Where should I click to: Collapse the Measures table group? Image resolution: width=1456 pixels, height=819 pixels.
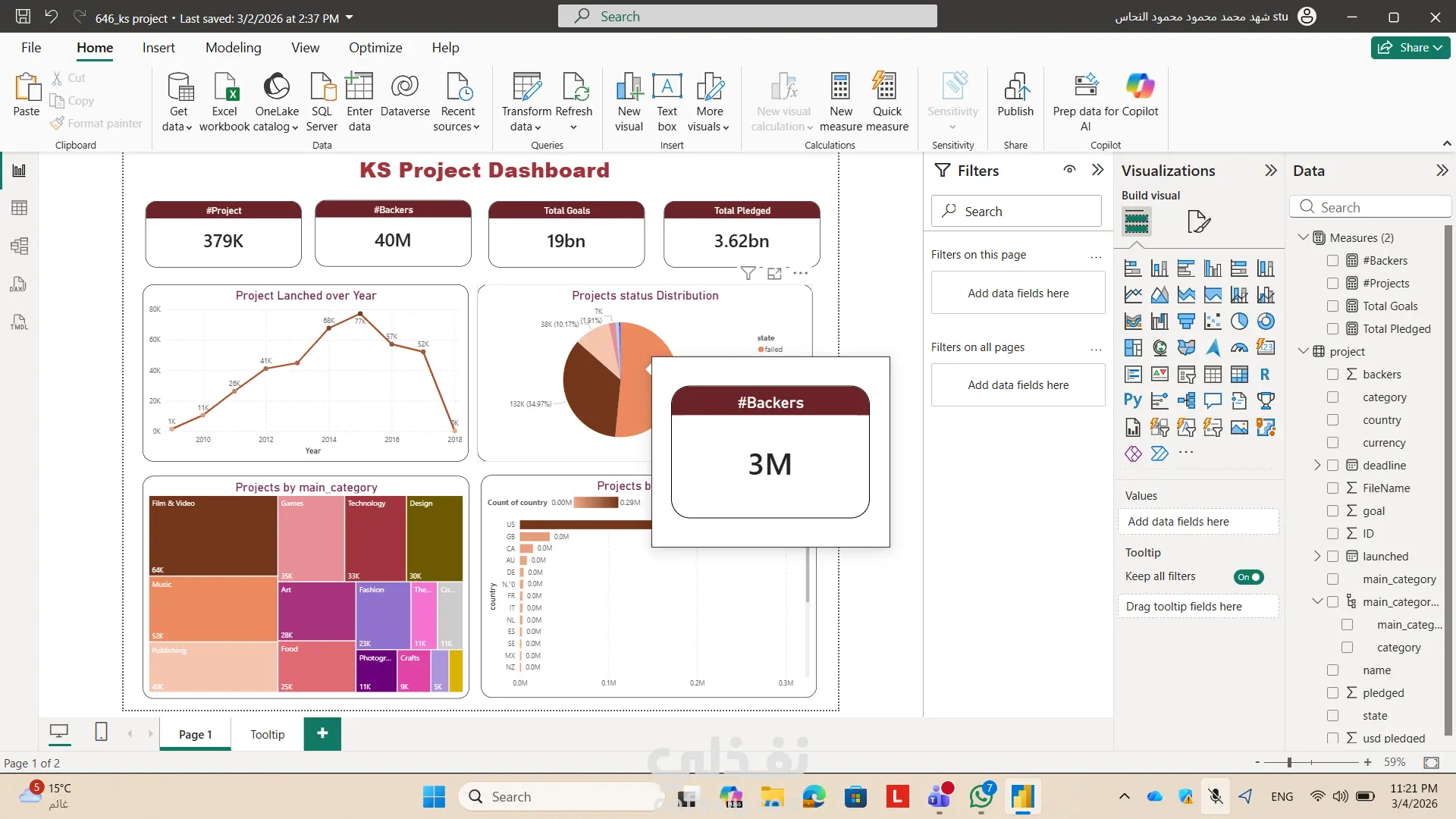click(x=1303, y=237)
